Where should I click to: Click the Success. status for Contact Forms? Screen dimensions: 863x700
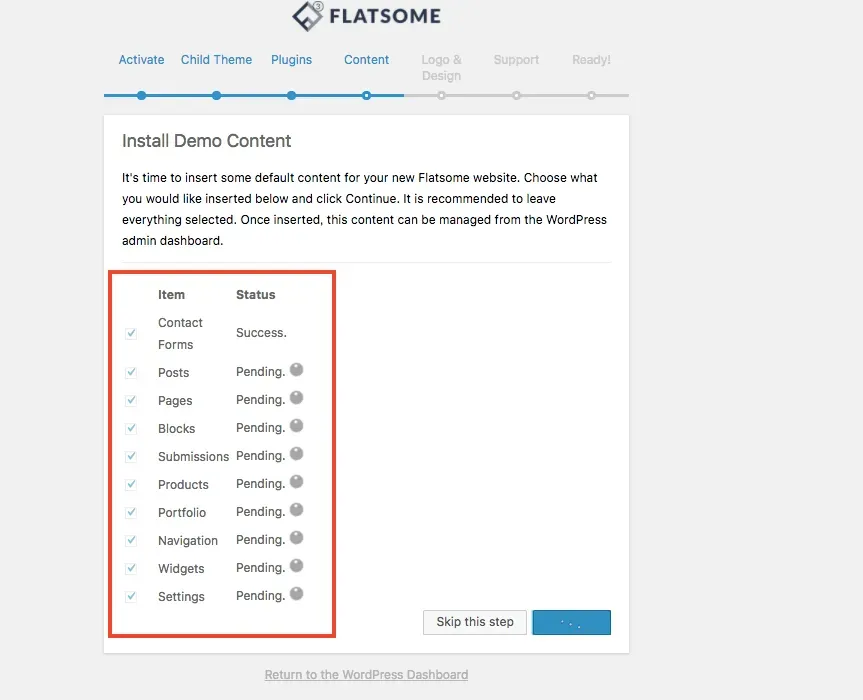click(261, 333)
